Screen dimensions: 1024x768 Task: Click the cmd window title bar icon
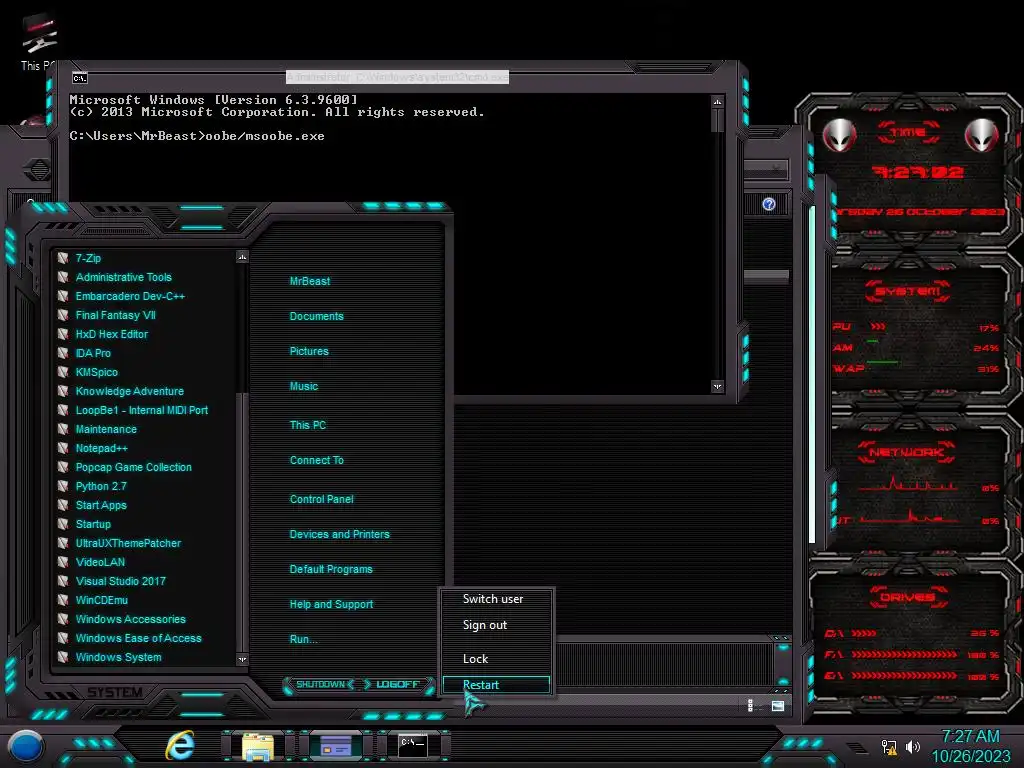[80, 78]
